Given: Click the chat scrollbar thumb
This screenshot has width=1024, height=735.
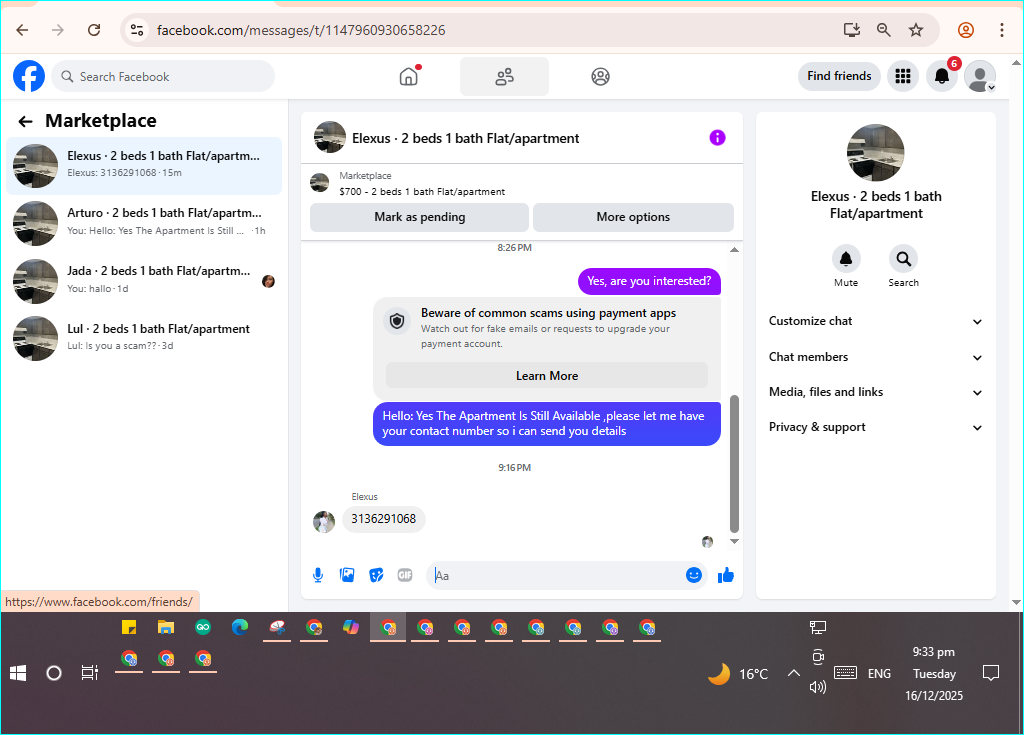Looking at the screenshot, I should coord(734,464).
